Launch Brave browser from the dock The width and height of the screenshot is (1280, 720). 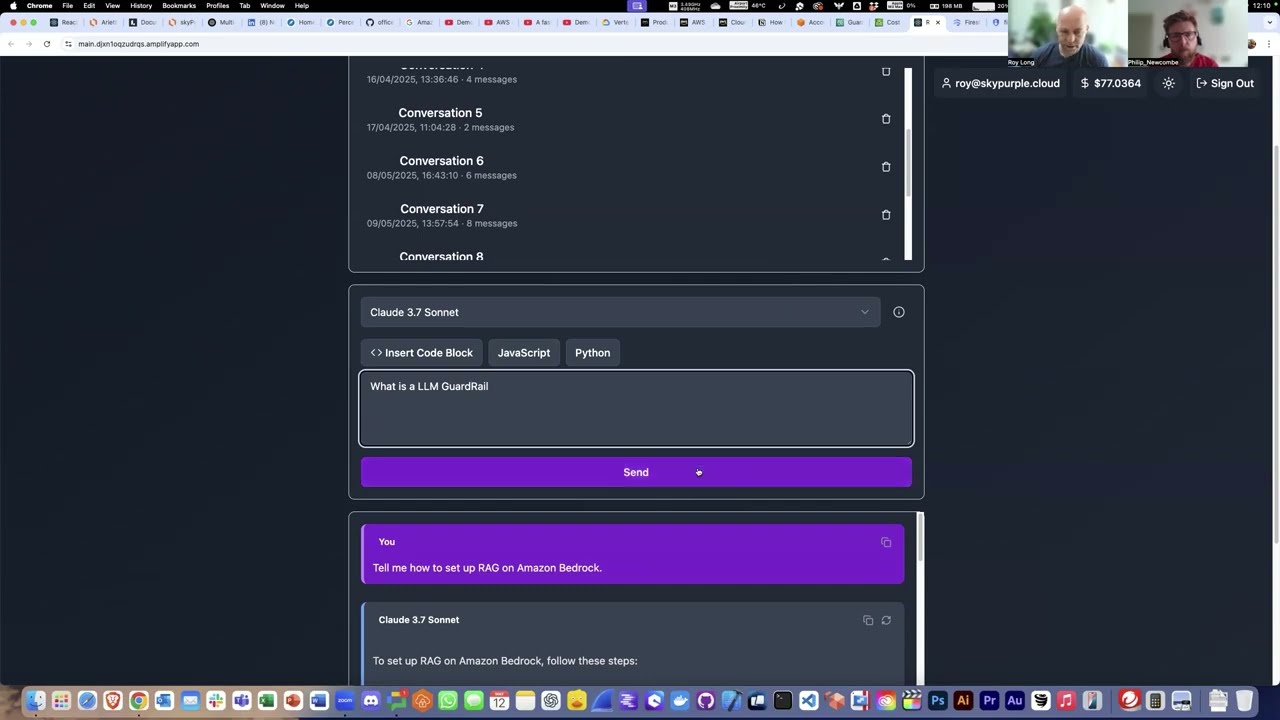[113, 701]
